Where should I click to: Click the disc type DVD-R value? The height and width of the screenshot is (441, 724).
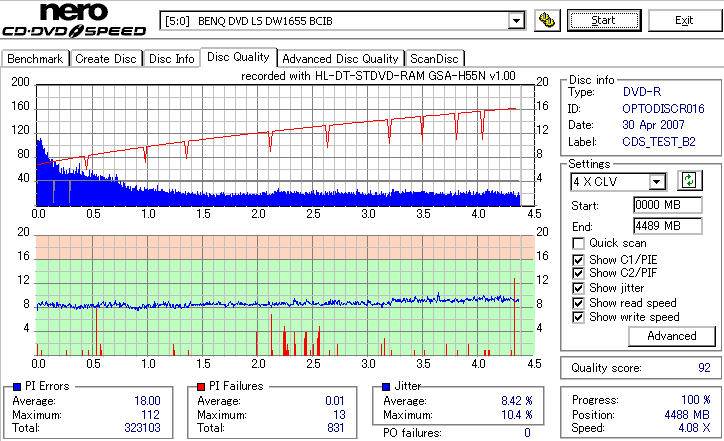coord(642,92)
